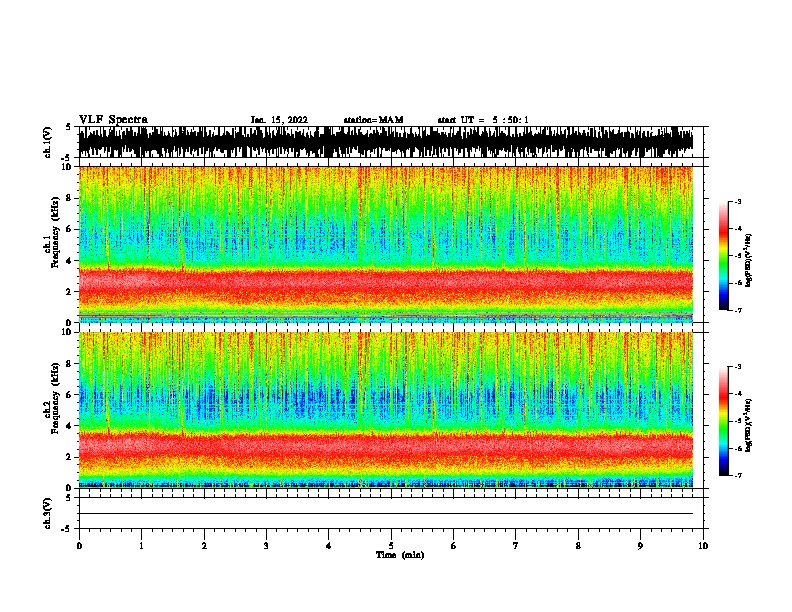This screenshot has height=612, width=792.
Task: Click the ch.2 "Frequency (kHz)" axis label
Action: (x=56, y=398)
